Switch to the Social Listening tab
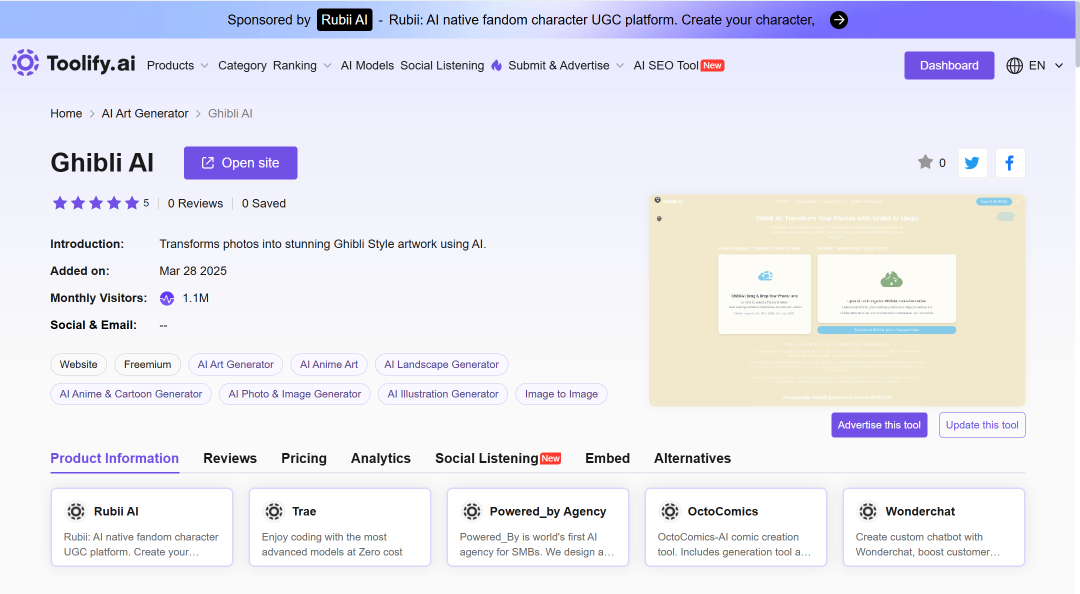 [498, 458]
